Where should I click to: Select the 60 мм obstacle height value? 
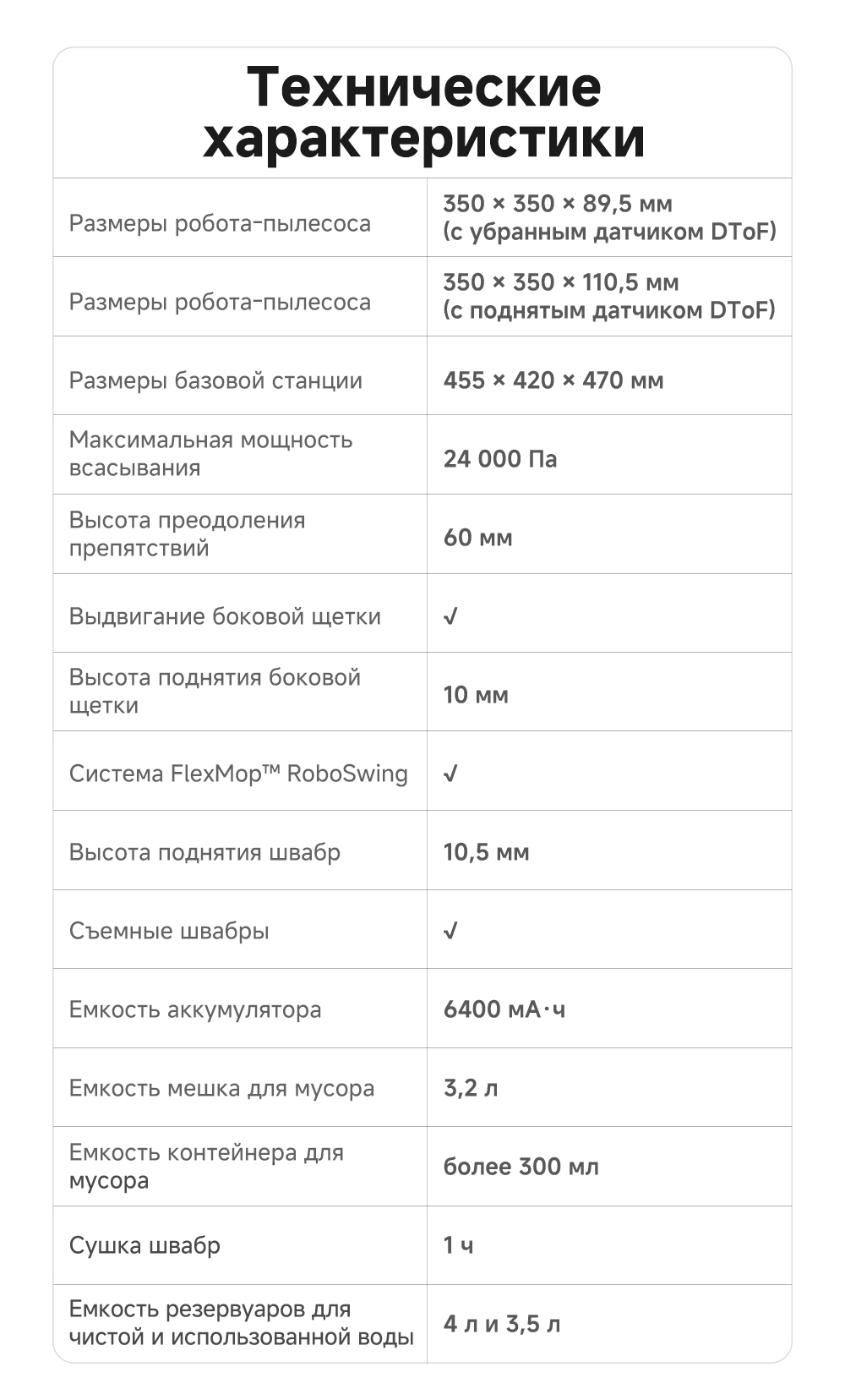click(x=478, y=538)
